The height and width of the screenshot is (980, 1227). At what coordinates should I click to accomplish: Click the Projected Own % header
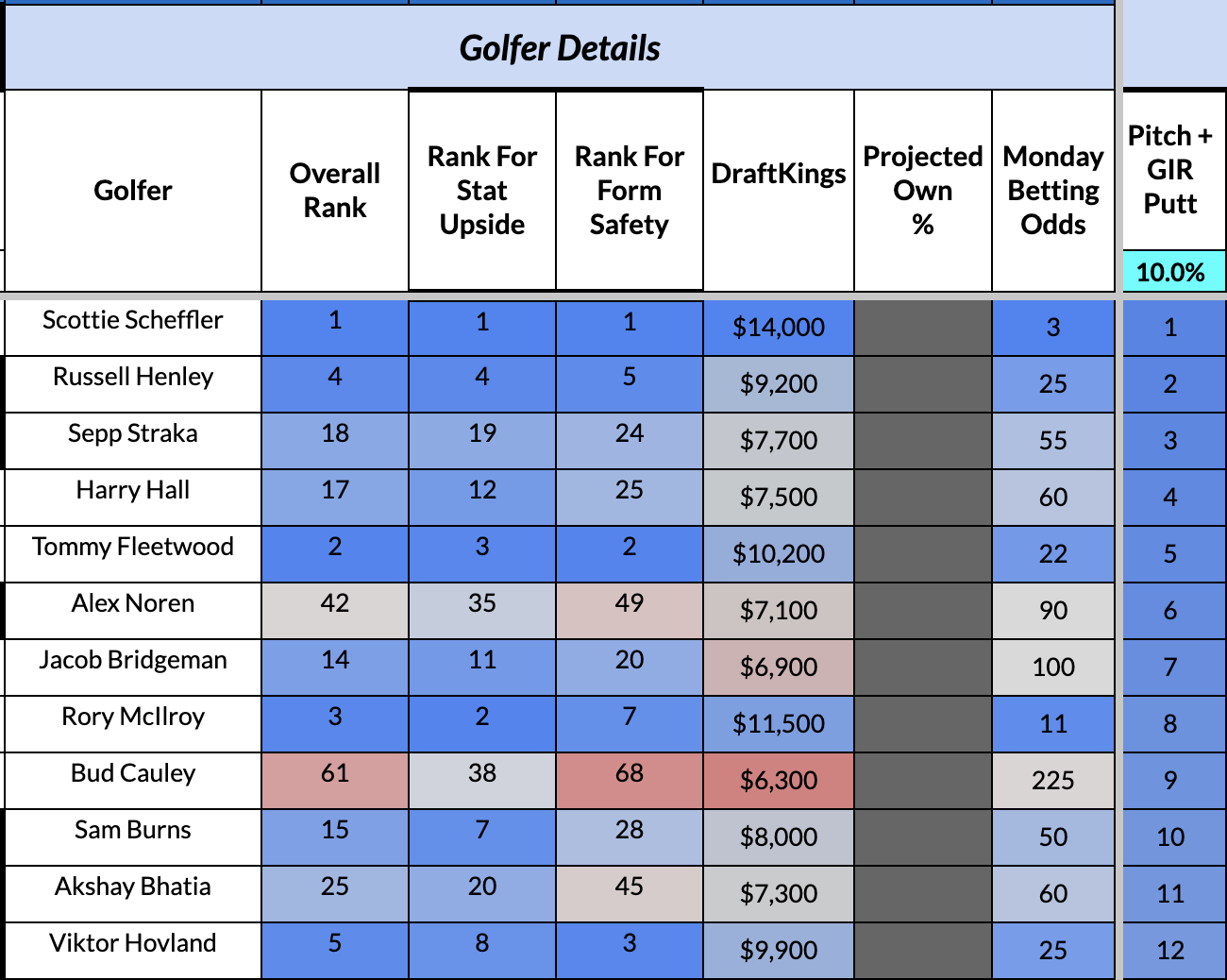[x=923, y=191]
